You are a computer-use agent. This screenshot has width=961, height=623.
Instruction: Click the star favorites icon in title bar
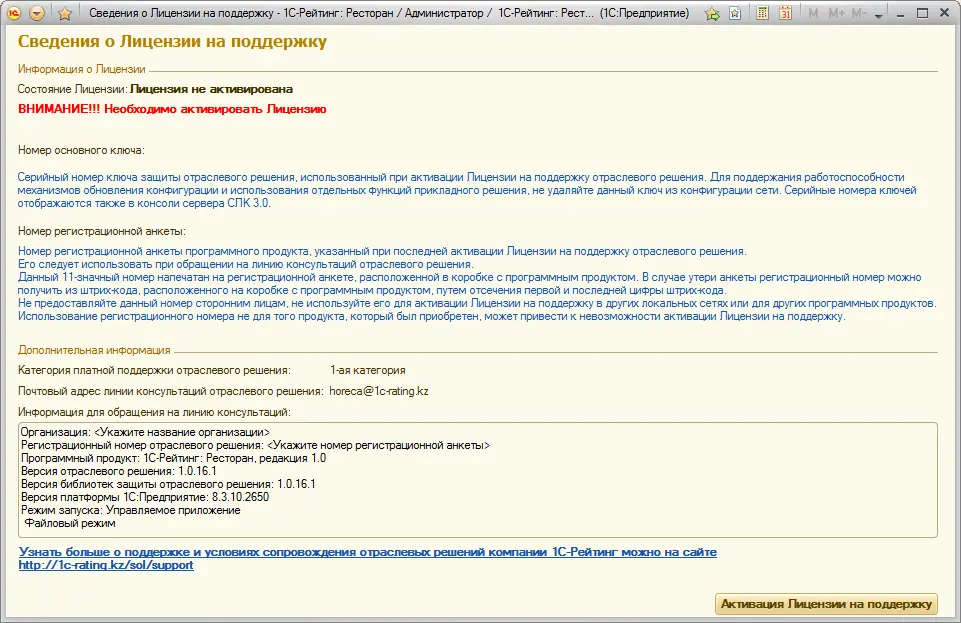tap(64, 14)
